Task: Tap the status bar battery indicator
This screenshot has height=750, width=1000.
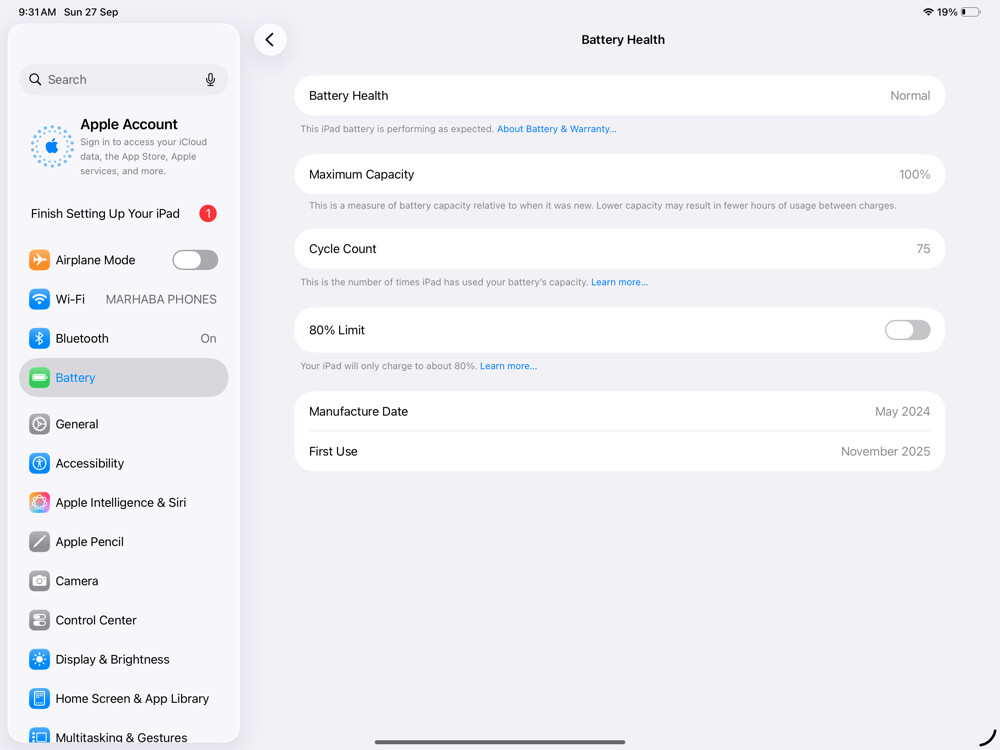Action: [971, 12]
